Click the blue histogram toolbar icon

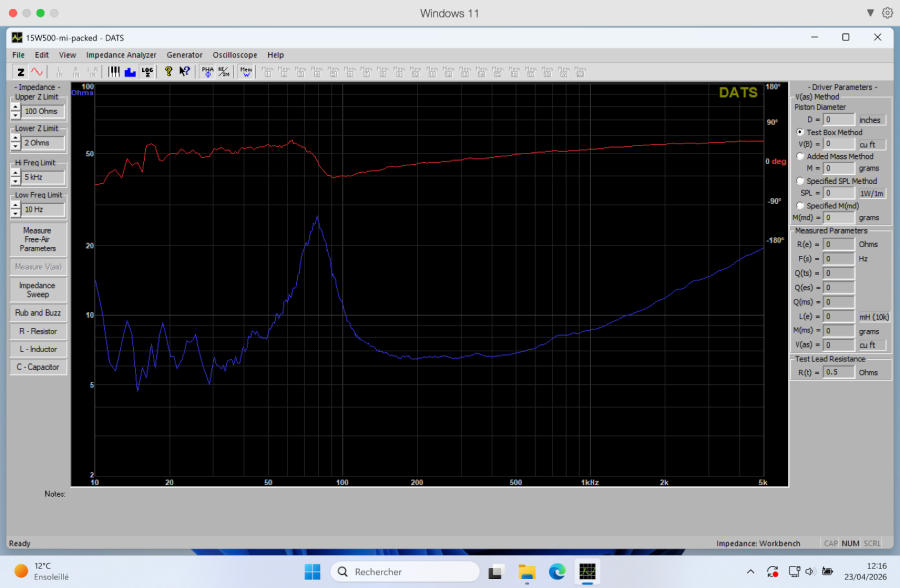coord(129,72)
